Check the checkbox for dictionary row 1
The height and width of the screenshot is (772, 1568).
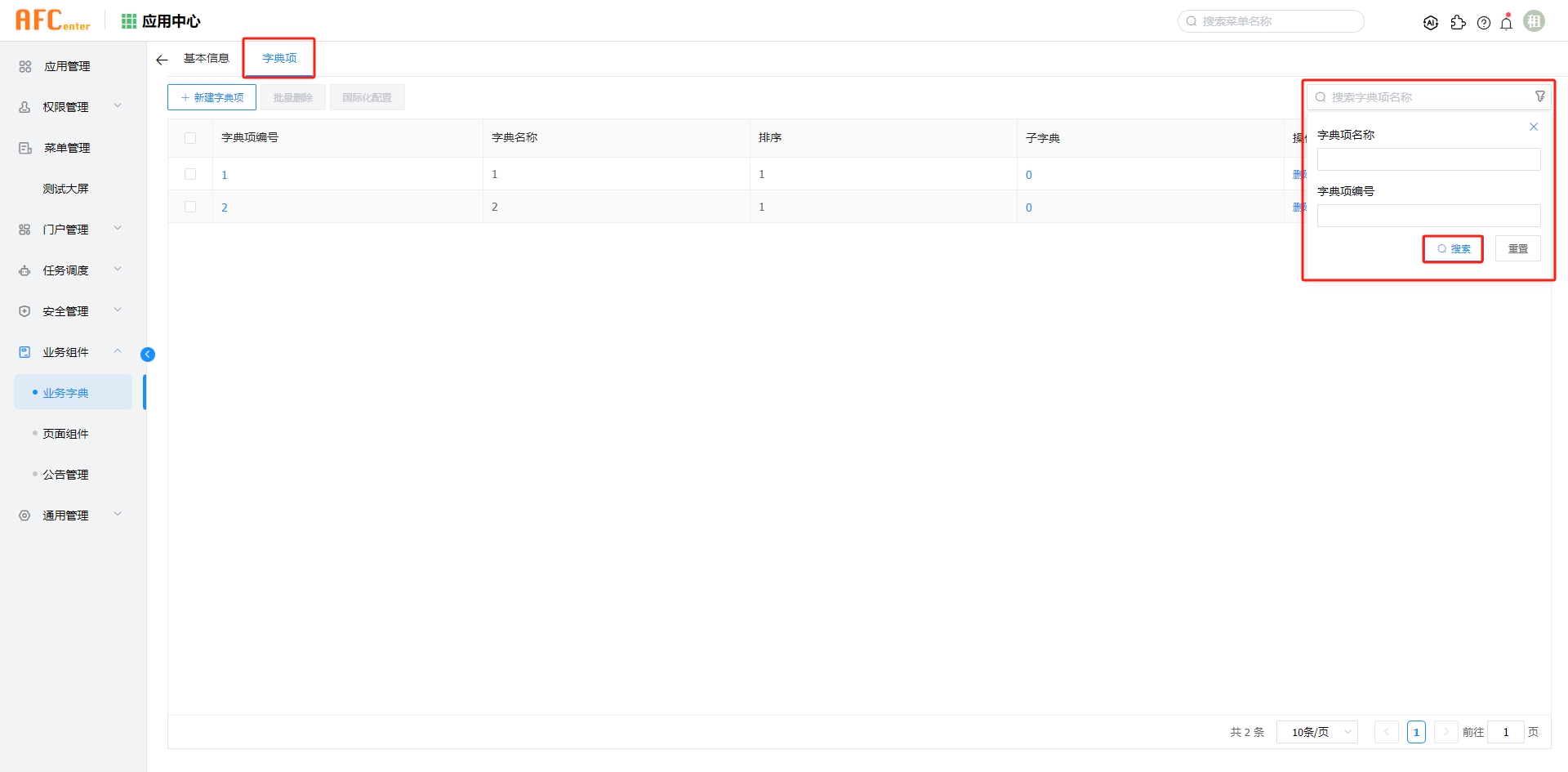(190, 173)
